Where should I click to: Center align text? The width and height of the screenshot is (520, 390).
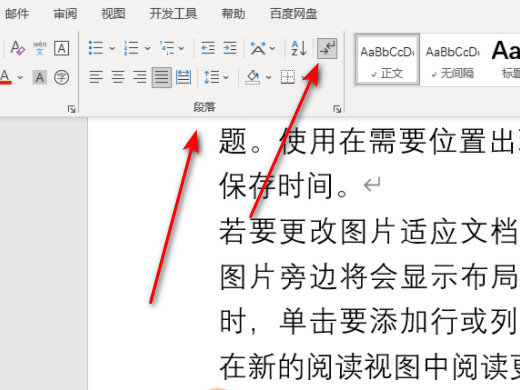click(118, 77)
